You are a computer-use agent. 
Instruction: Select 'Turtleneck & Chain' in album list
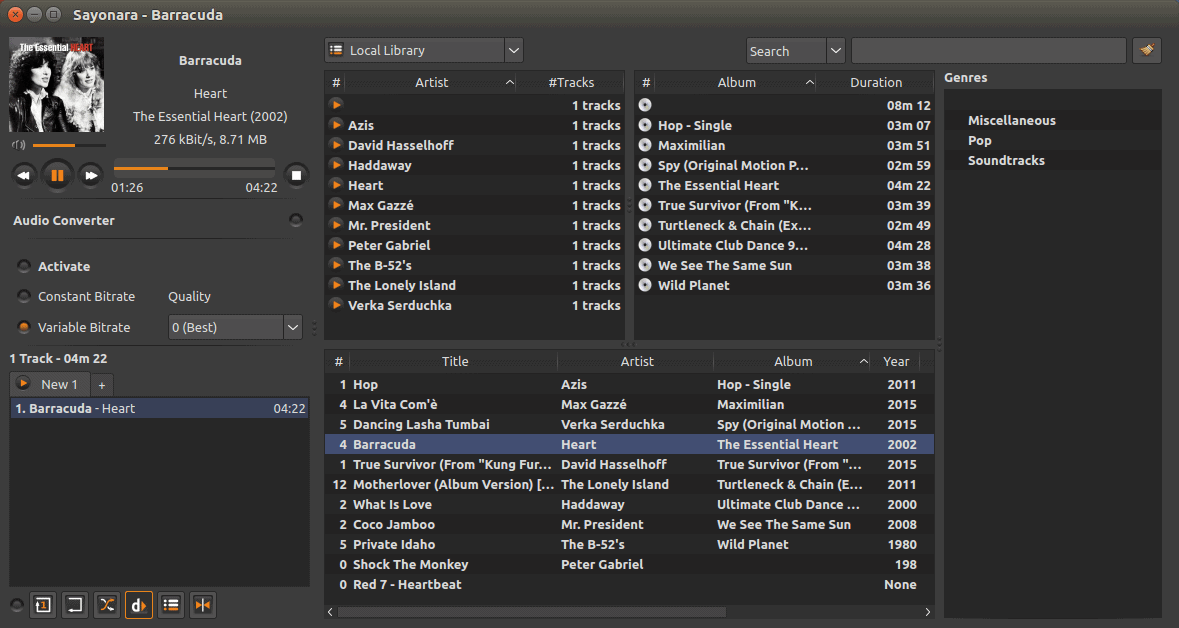click(784, 225)
